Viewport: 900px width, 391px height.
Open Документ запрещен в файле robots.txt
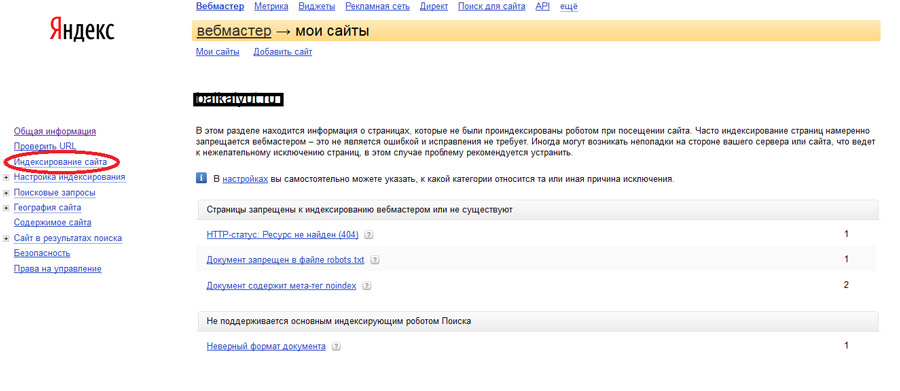(x=285, y=260)
